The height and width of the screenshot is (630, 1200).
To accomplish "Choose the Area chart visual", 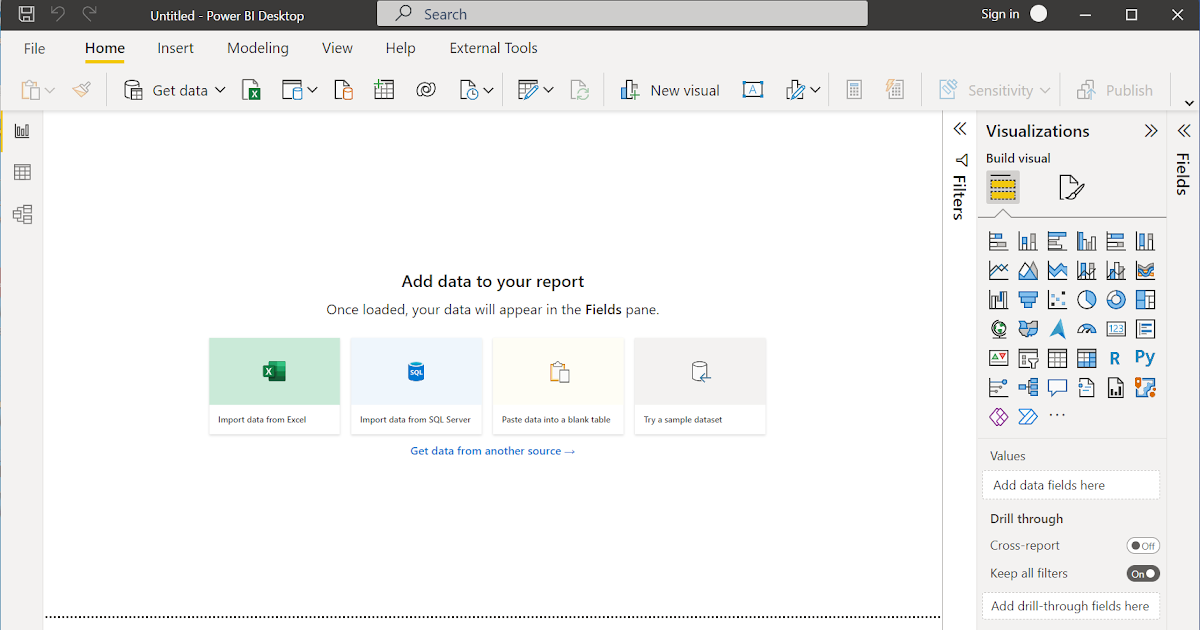I will (1028, 271).
